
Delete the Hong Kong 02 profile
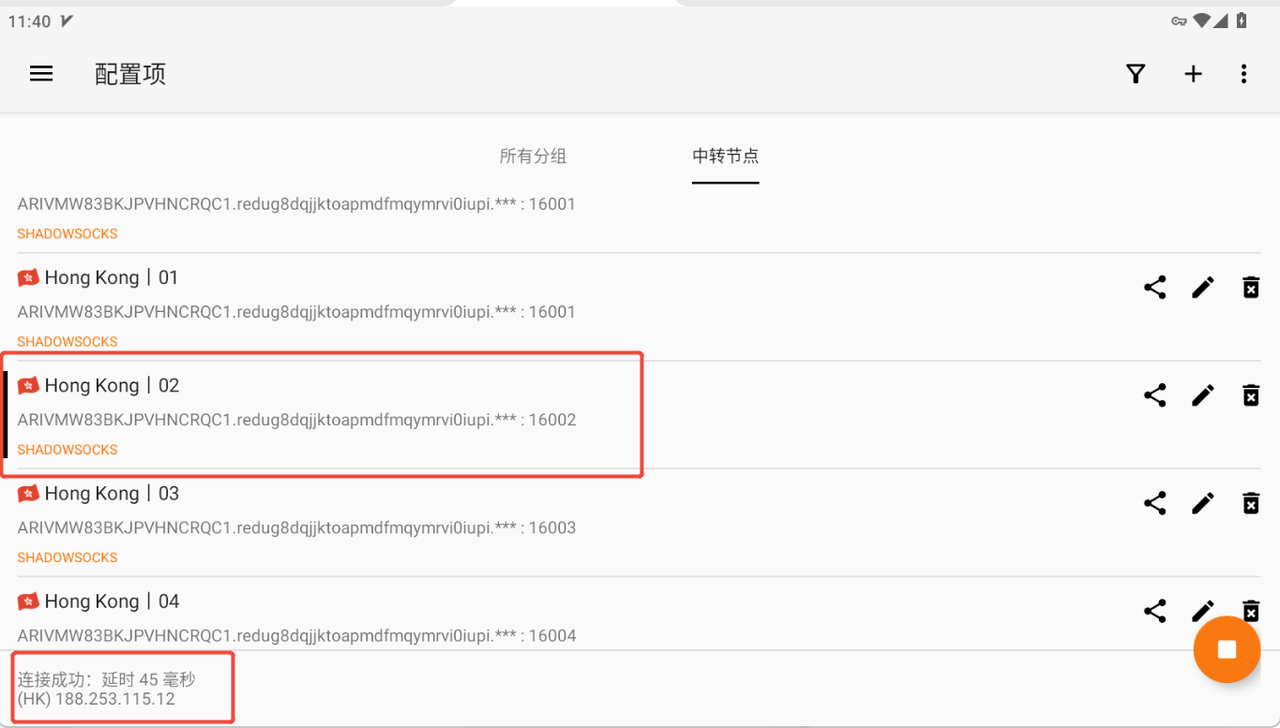coord(1251,395)
